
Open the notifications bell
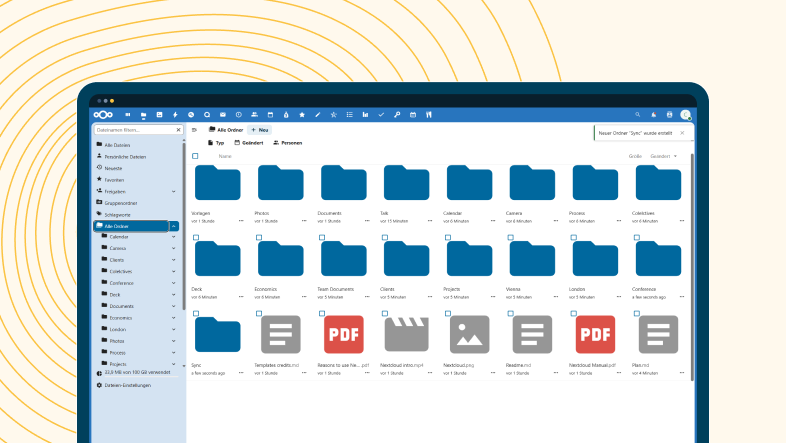pos(653,115)
